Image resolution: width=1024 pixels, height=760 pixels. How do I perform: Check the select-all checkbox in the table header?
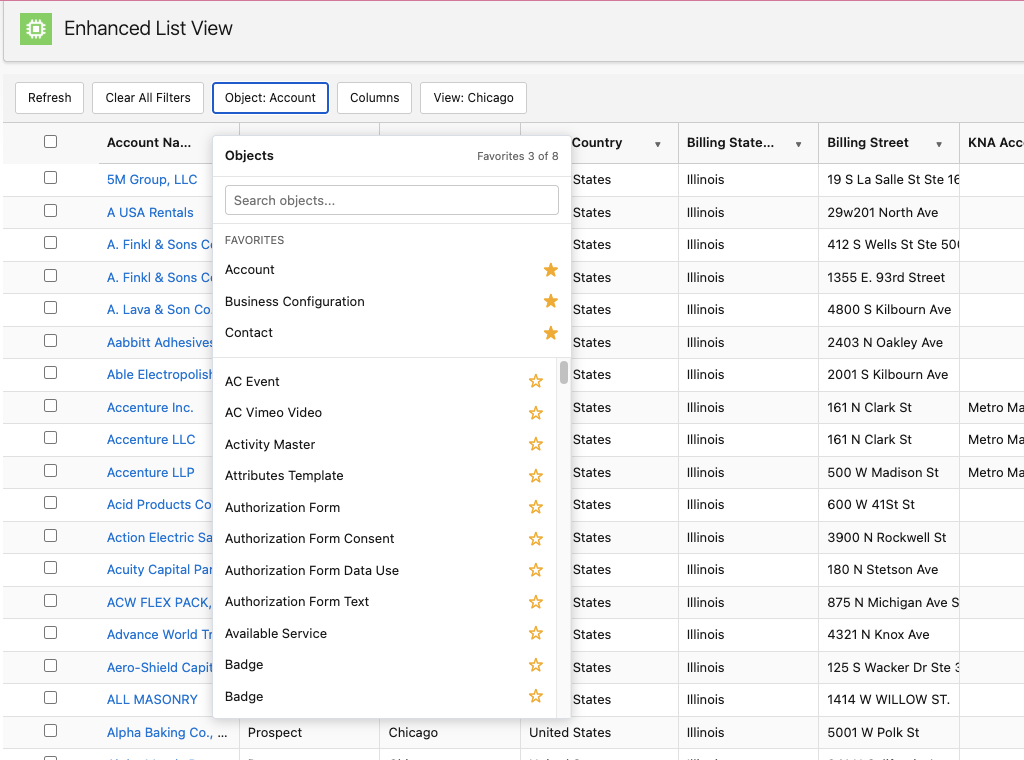[x=50, y=142]
